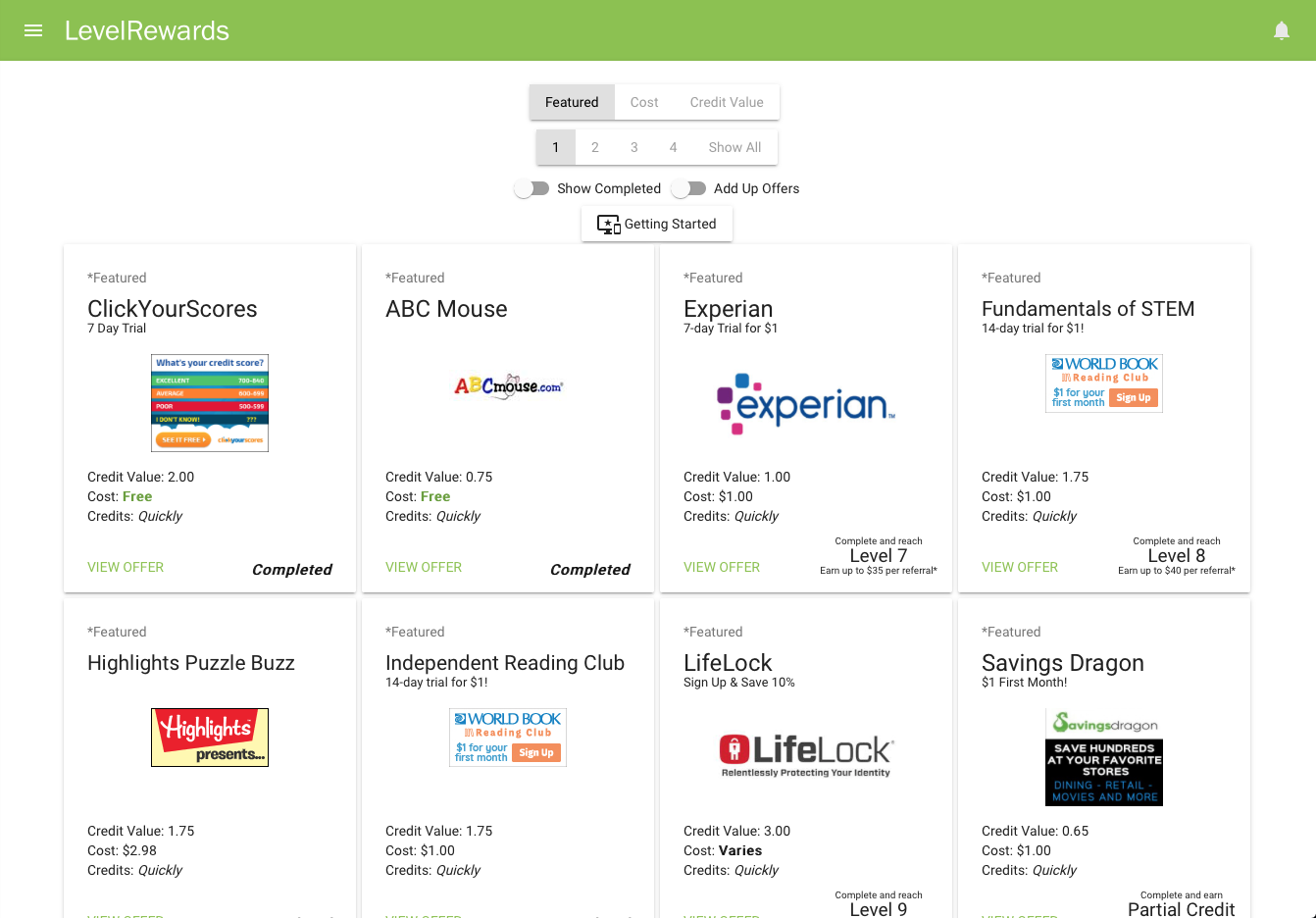Click the ClickYourScores offer title

(x=173, y=309)
